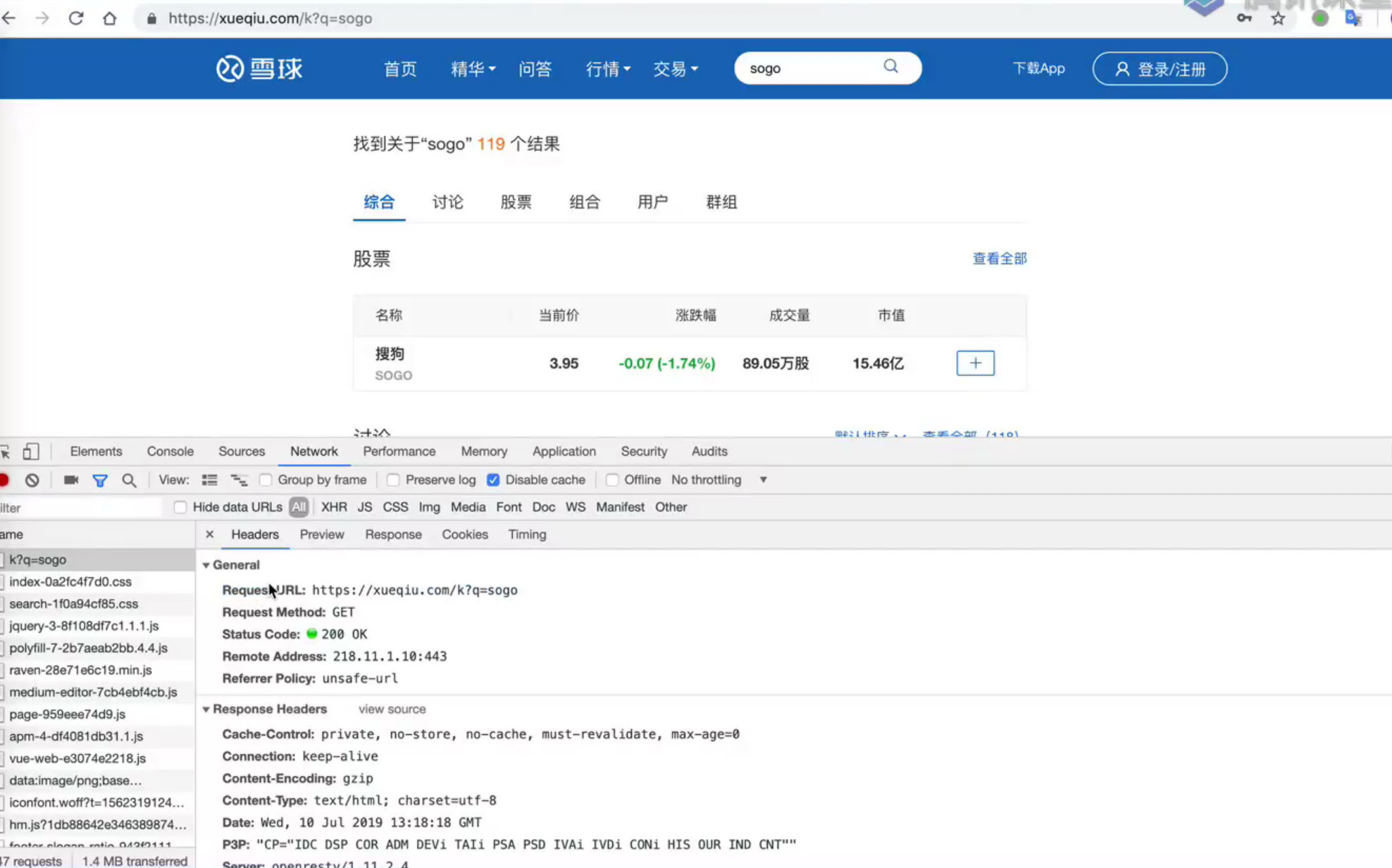Click the device toolbar toggle icon
This screenshot has width=1392, height=868.
[x=32, y=451]
